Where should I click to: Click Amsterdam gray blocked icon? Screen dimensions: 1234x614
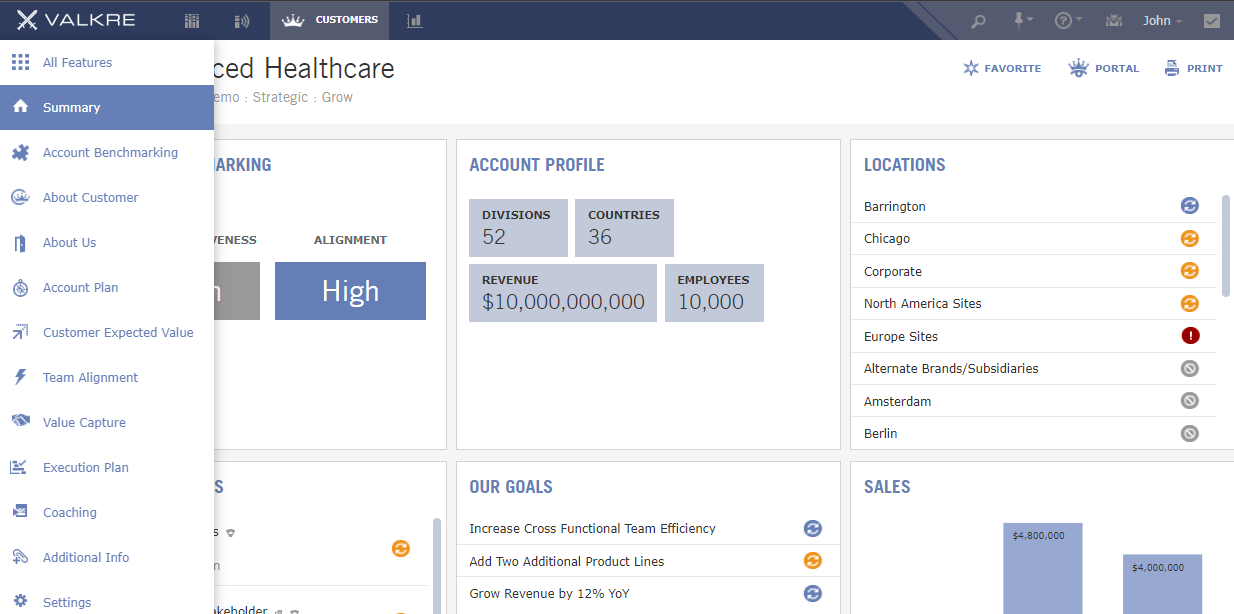pyautogui.click(x=1190, y=401)
